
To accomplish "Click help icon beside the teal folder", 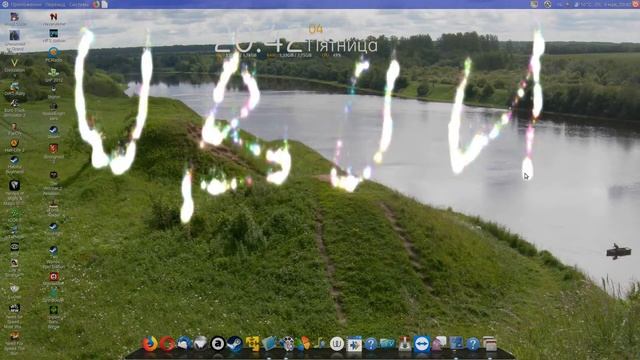I will (371, 344).
